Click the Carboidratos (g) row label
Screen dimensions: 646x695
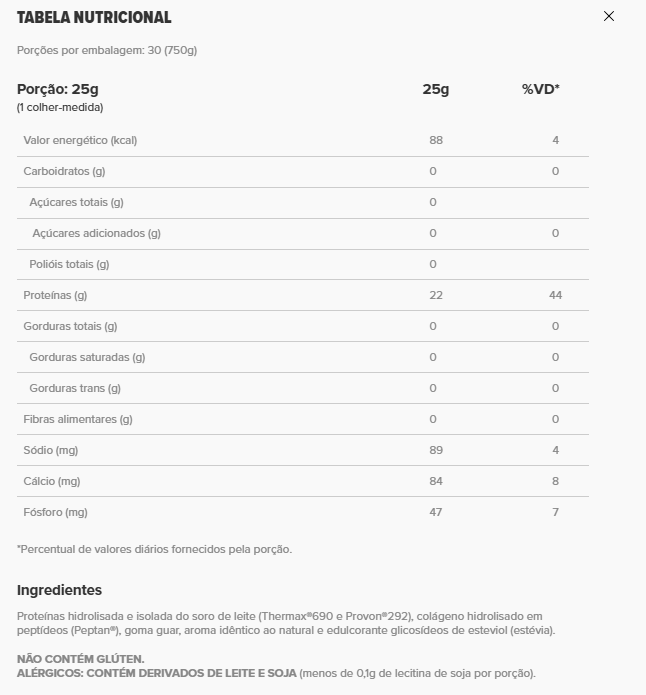pyautogui.click(x=64, y=171)
